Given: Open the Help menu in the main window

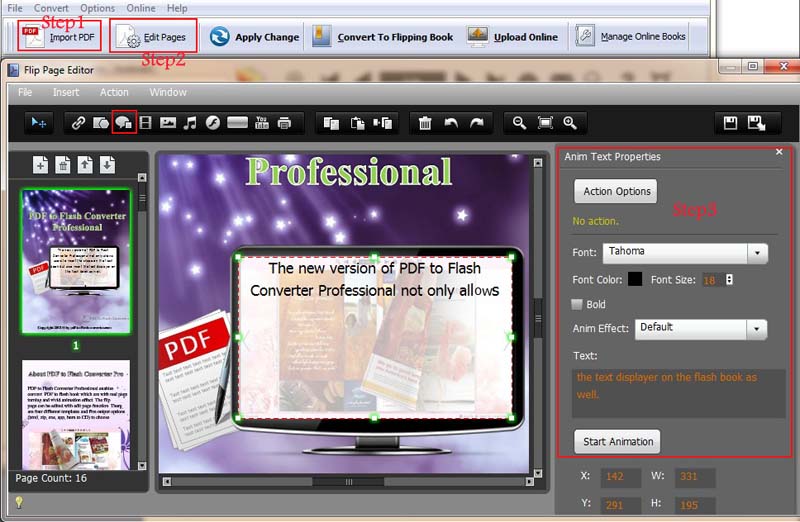Looking at the screenshot, I should [177, 8].
